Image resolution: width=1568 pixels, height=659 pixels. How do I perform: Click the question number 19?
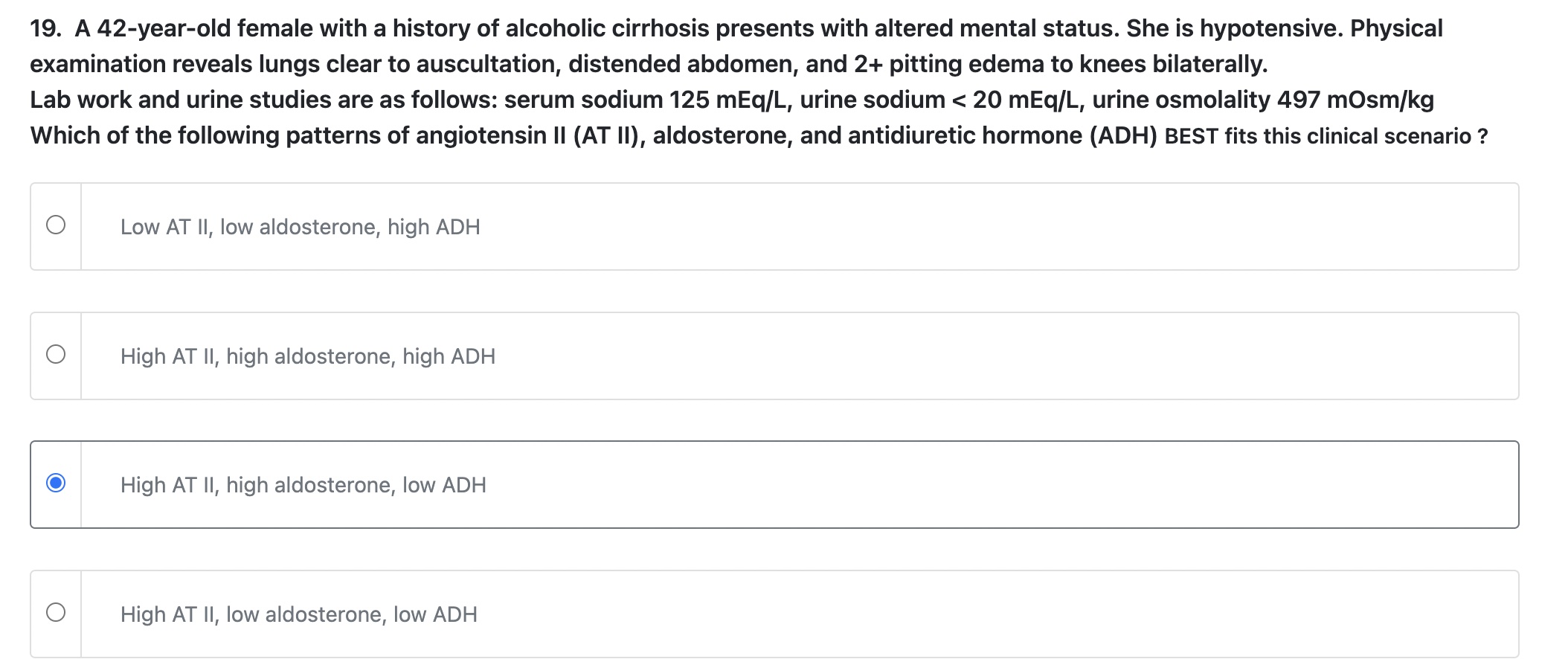[x=45, y=29]
